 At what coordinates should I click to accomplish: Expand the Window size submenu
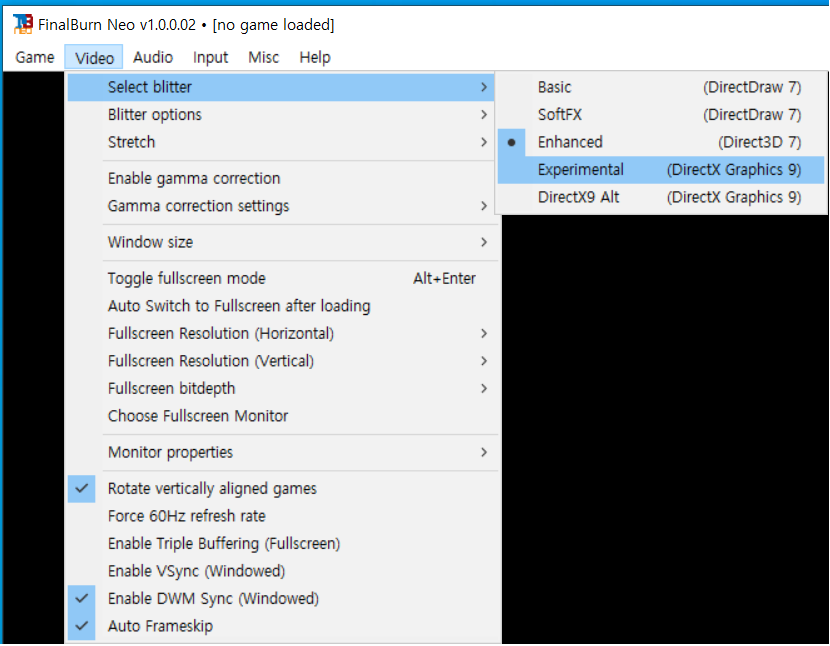[281, 243]
